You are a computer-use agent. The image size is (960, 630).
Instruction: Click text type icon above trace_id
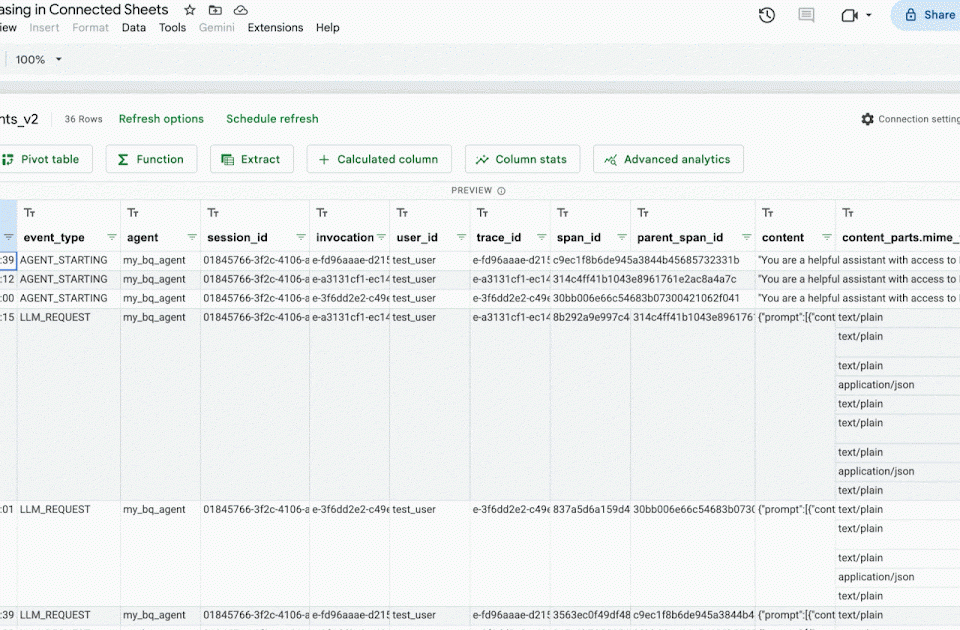pyautogui.click(x=482, y=212)
